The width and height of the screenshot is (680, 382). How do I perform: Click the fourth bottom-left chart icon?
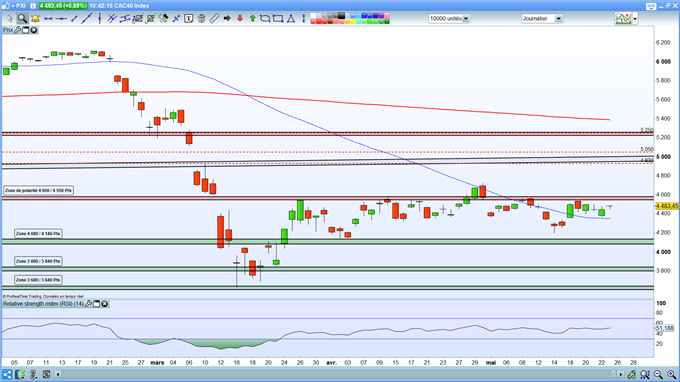click(x=46, y=374)
